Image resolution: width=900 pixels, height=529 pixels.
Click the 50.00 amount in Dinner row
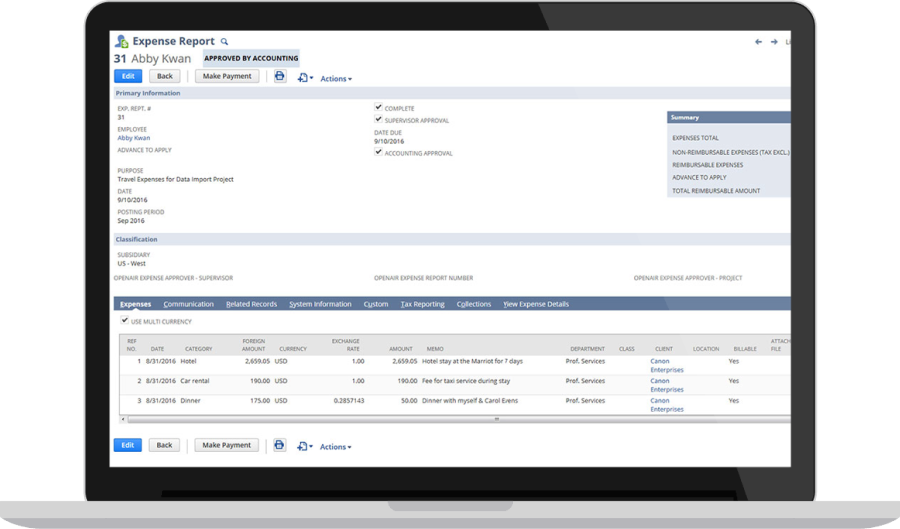point(409,400)
